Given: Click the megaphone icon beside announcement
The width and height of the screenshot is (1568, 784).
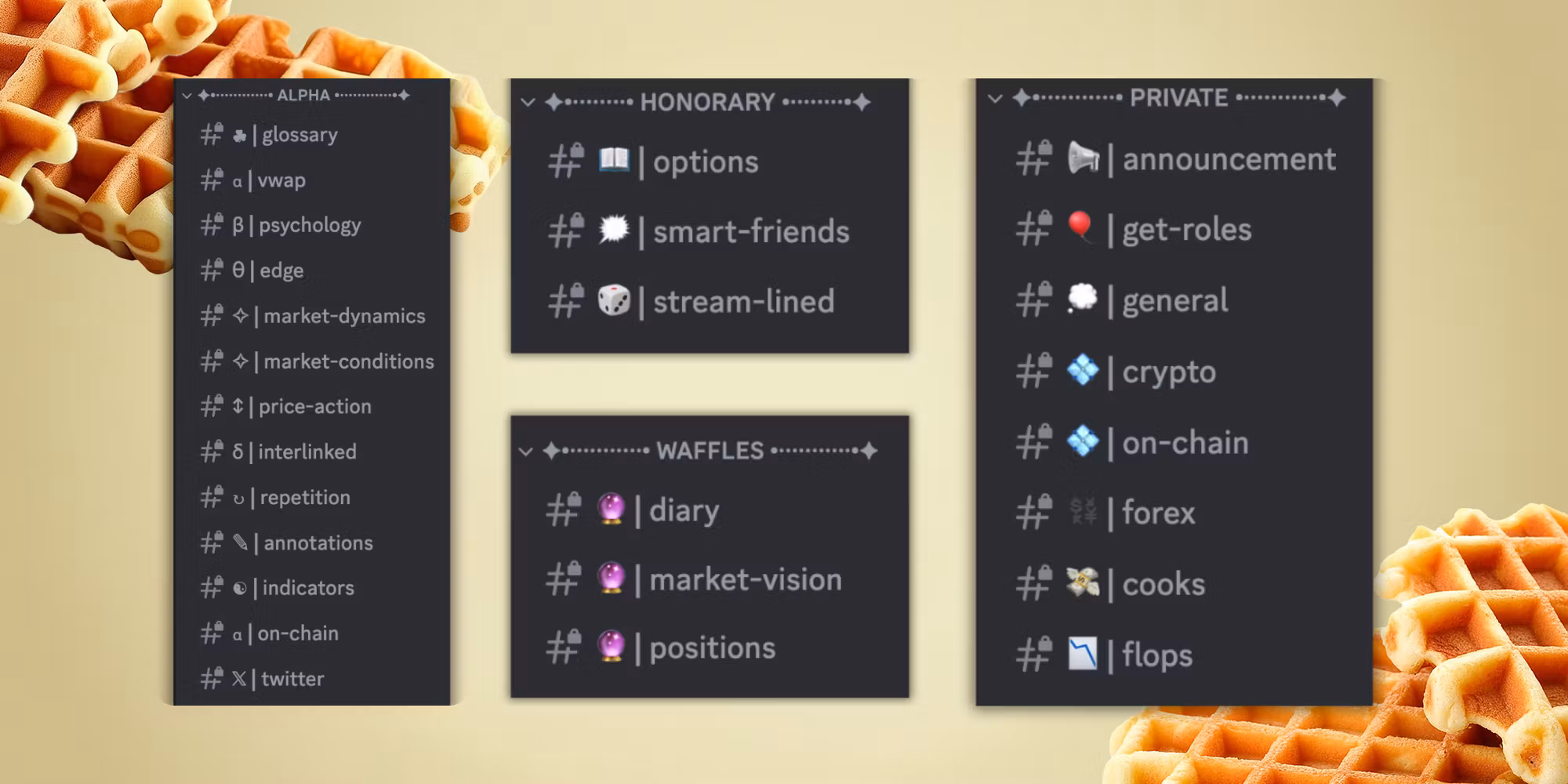Looking at the screenshot, I should (x=1083, y=158).
